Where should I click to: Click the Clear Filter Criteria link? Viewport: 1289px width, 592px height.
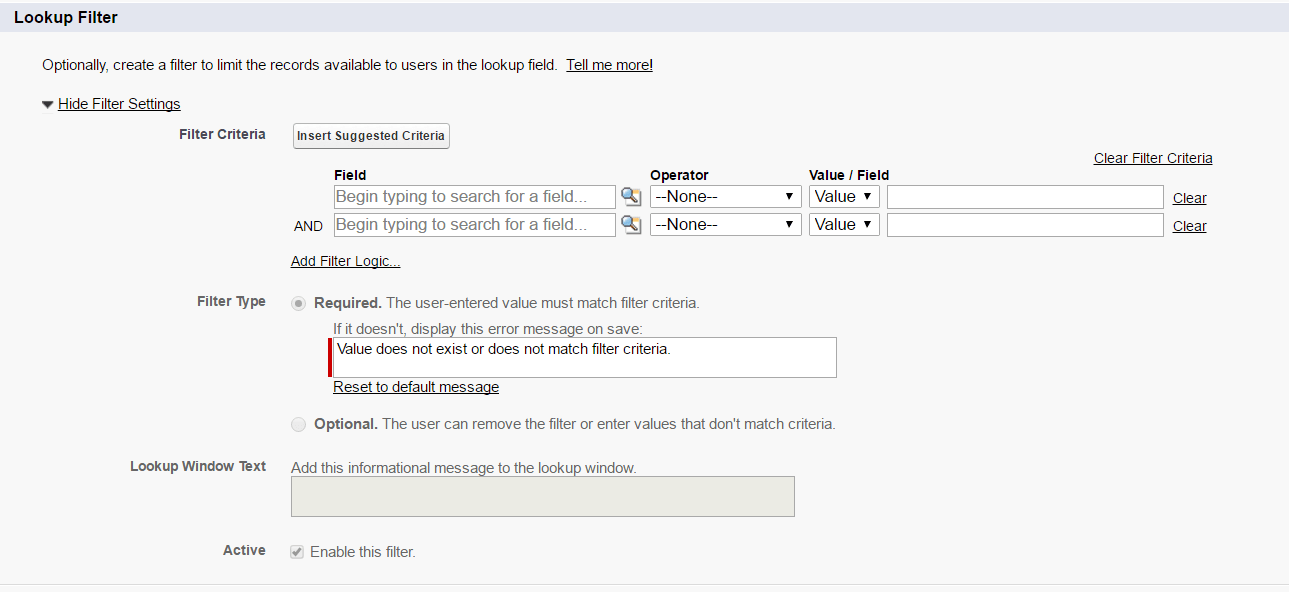click(1152, 157)
